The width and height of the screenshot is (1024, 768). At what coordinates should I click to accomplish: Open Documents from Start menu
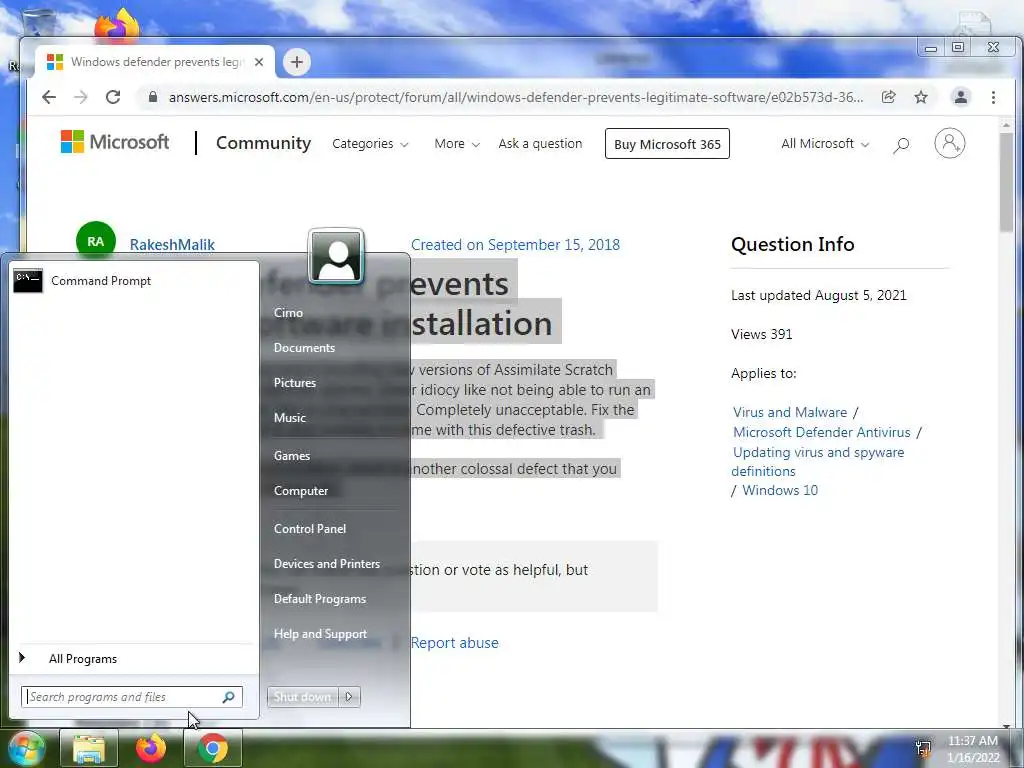[304, 348]
